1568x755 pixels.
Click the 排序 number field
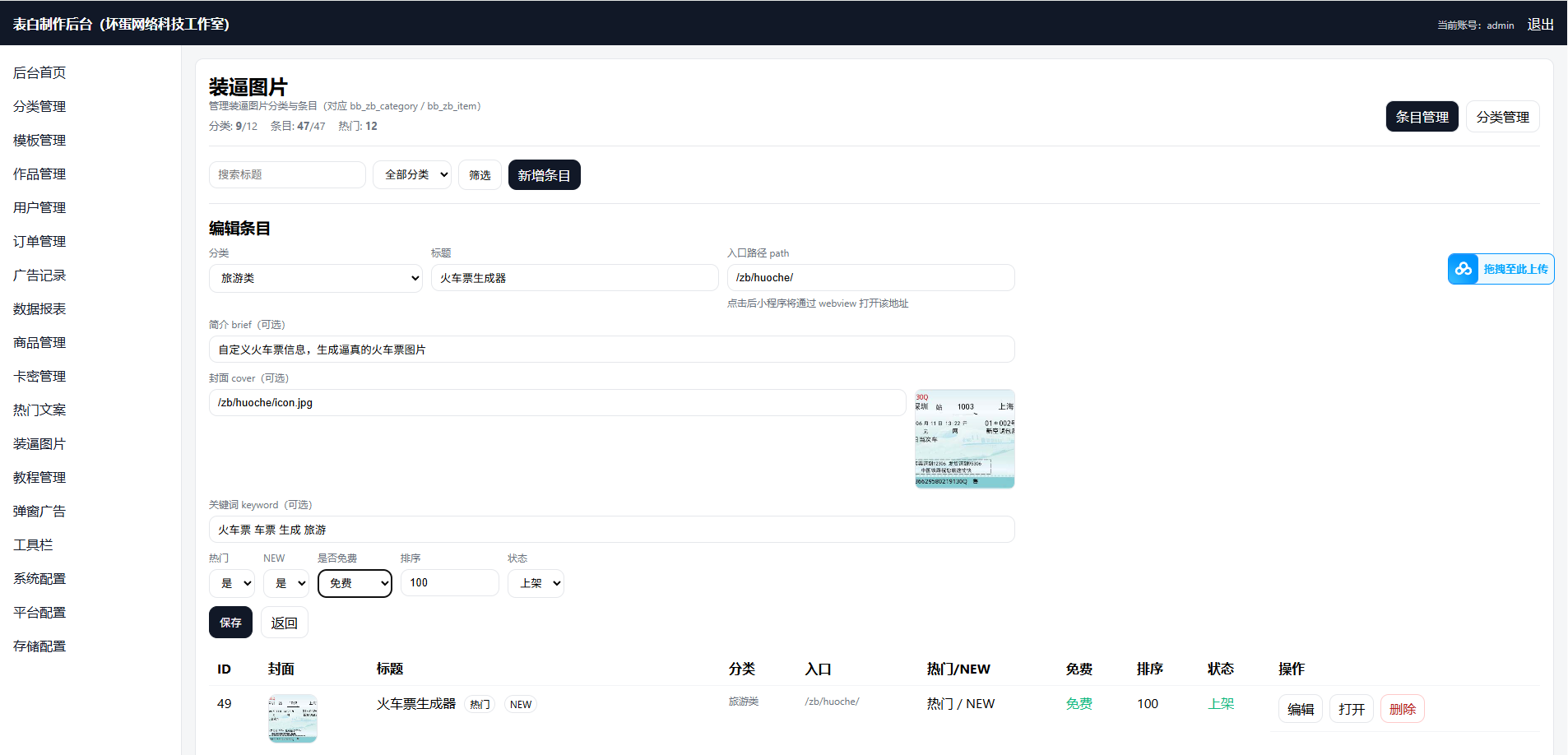449,582
